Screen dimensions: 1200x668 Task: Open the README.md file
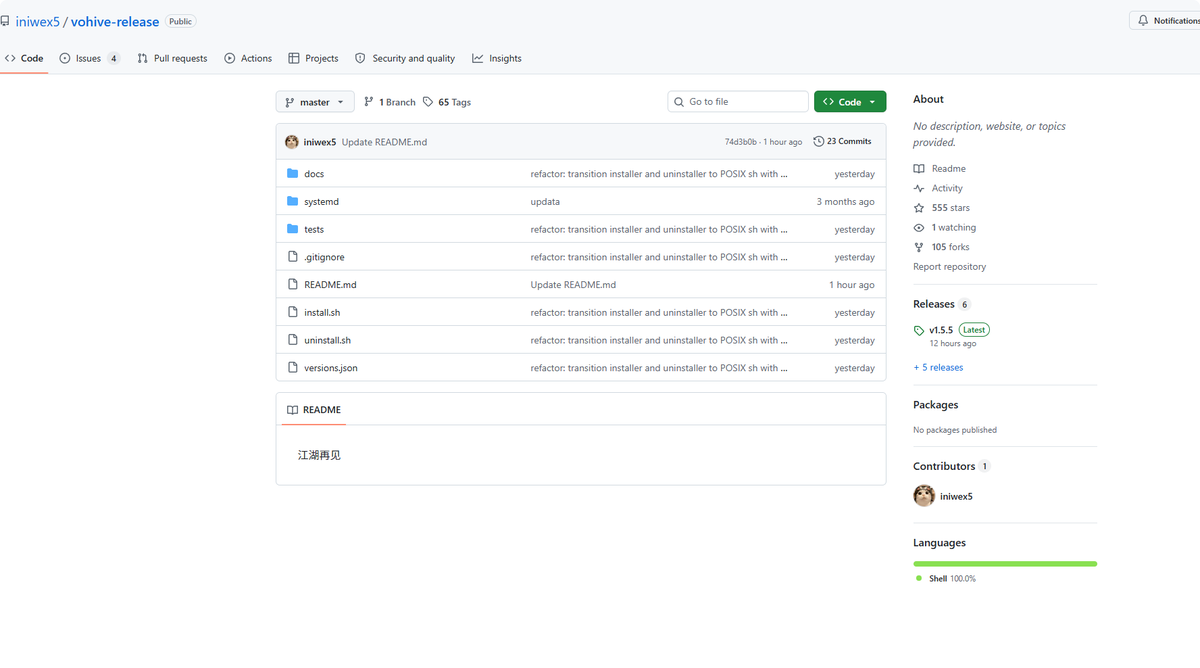(x=330, y=285)
